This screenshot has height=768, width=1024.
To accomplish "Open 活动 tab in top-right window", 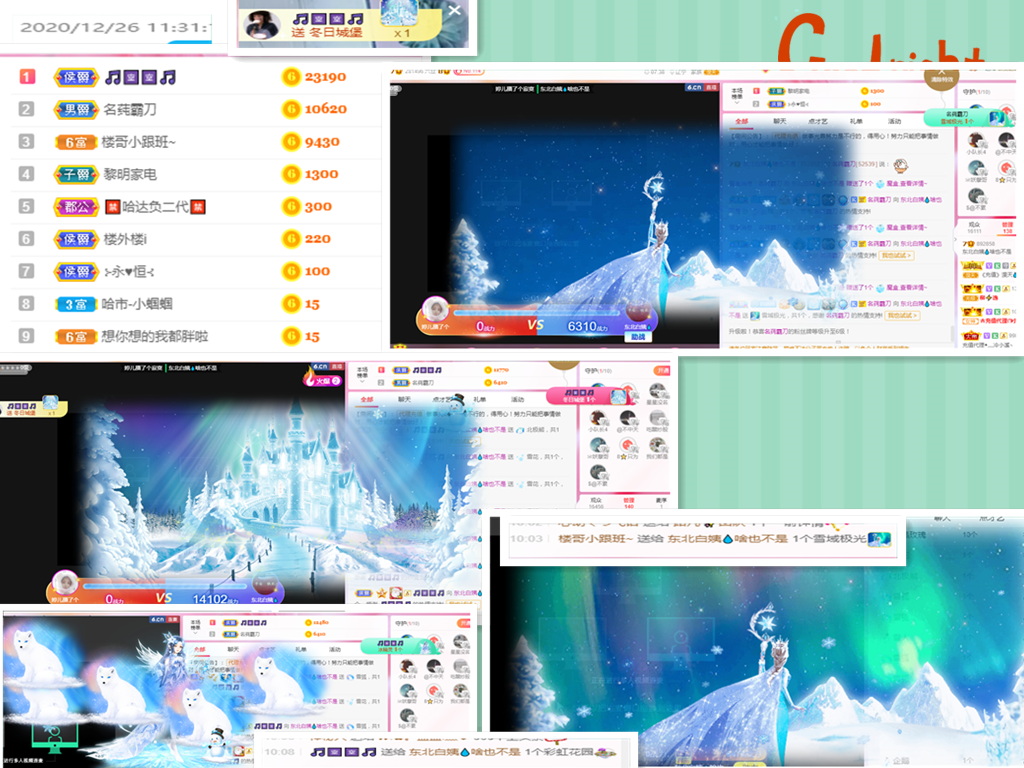I will pyautogui.click(x=895, y=121).
